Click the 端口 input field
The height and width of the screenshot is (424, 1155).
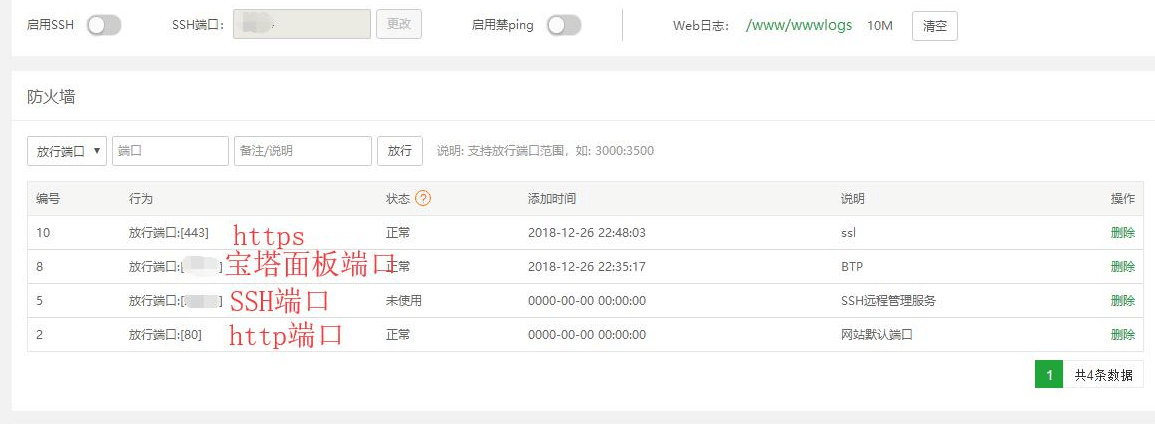pos(170,151)
